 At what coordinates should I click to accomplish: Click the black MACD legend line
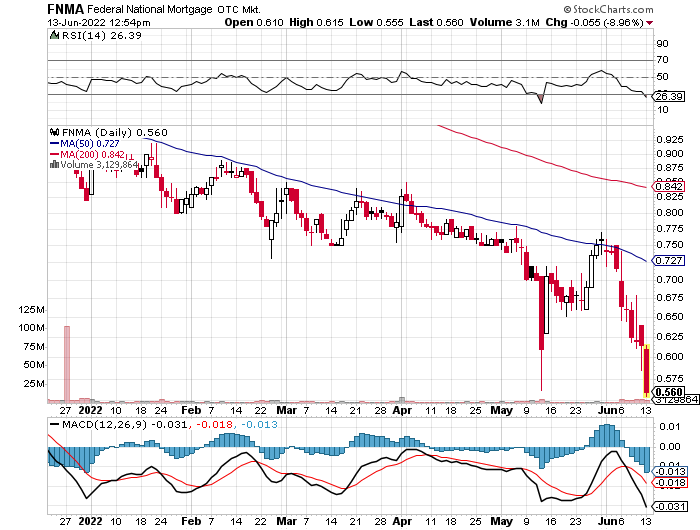click(54, 425)
